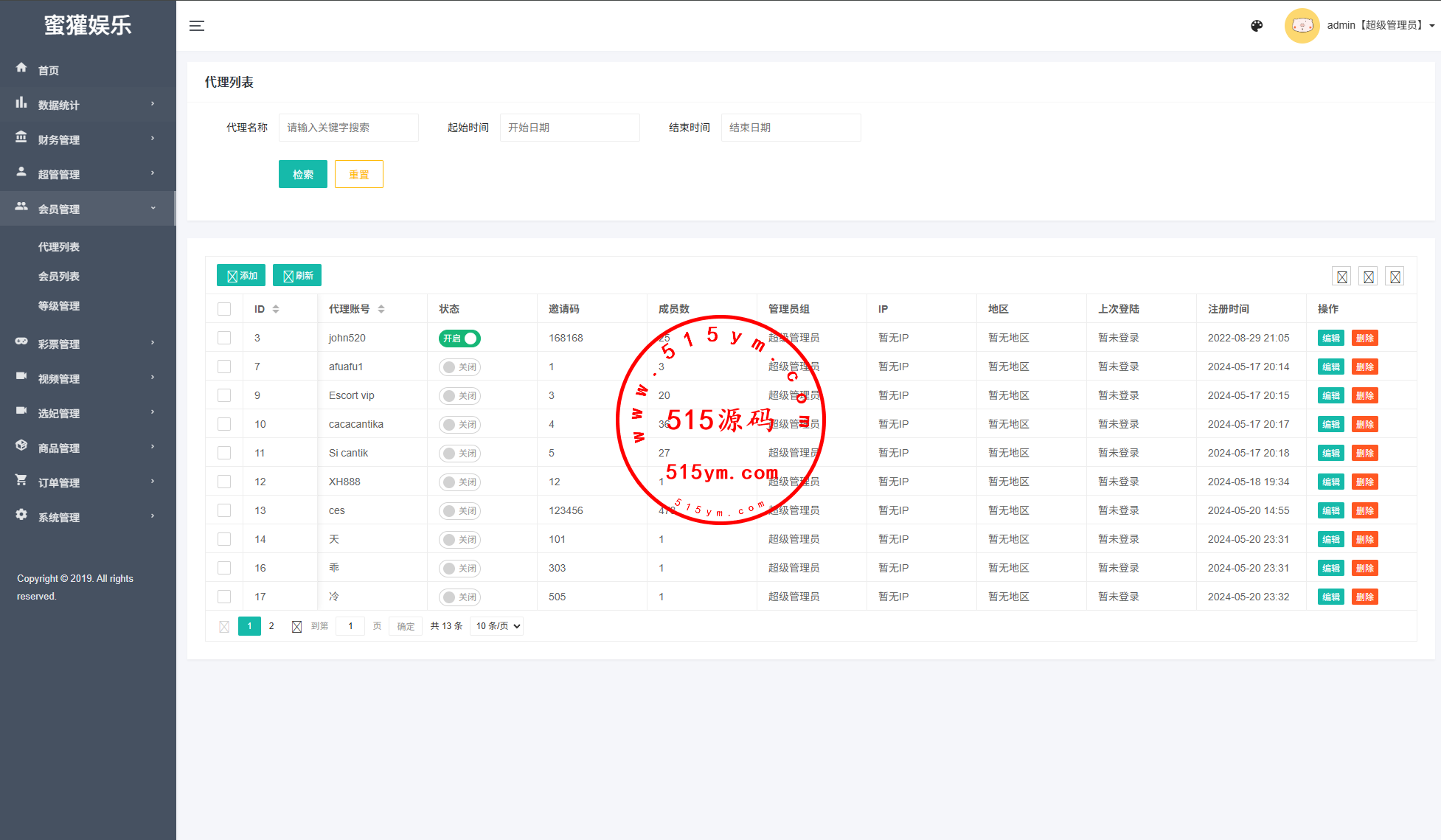Check the select-all header checkbox
This screenshot has height=840, width=1441.
pos(224,309)
